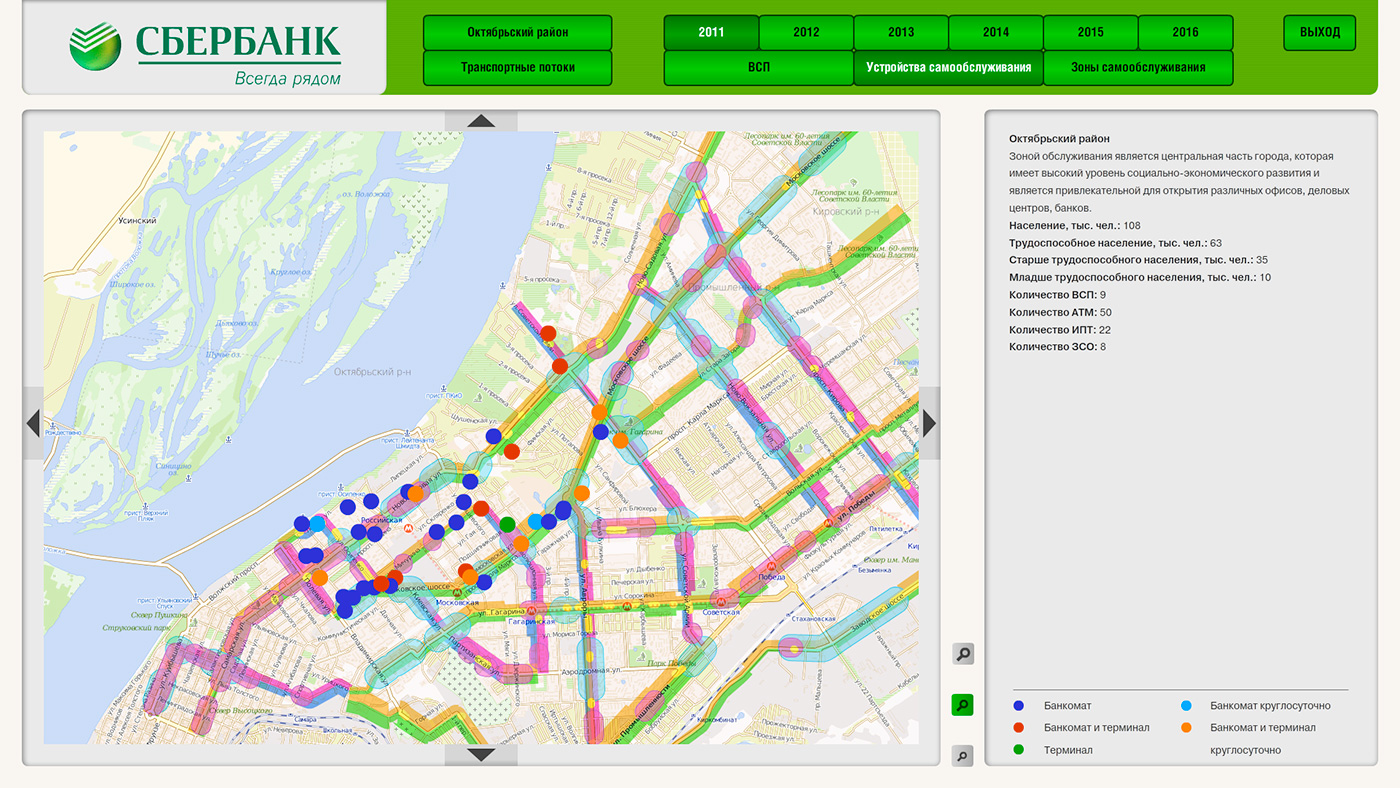Select the 2013 year tab
The height and width of the screenshot is (788, 1400).
click(901, 32)
